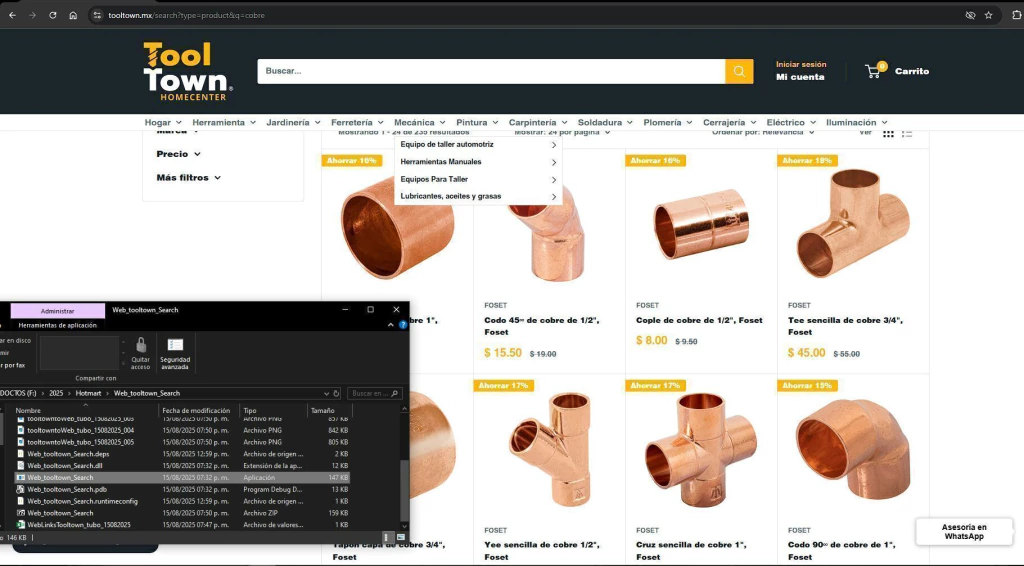Click the browser address bar URL

pos(186,15)
